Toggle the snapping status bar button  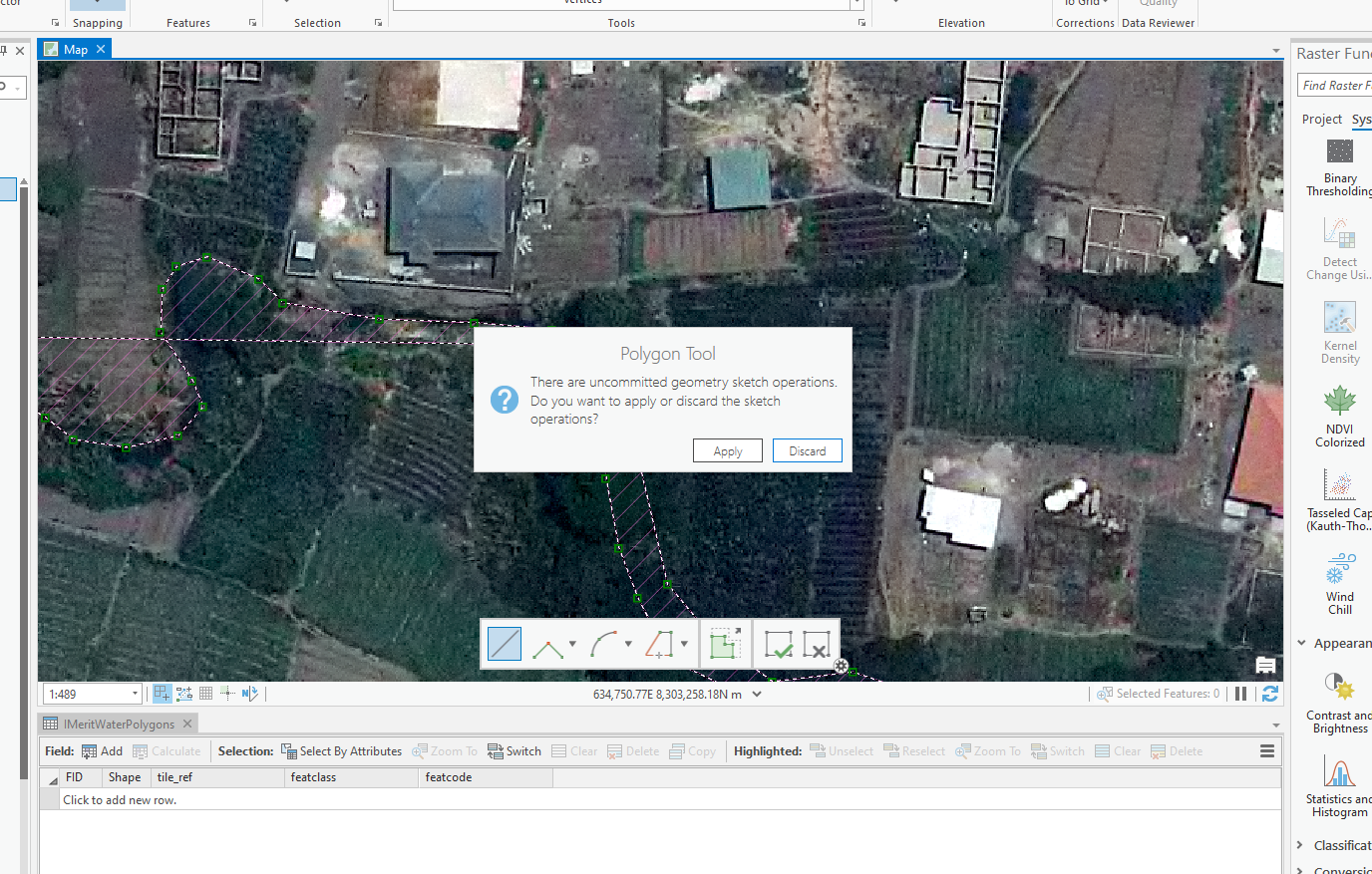pyautogui.click(x=162, y=694)
